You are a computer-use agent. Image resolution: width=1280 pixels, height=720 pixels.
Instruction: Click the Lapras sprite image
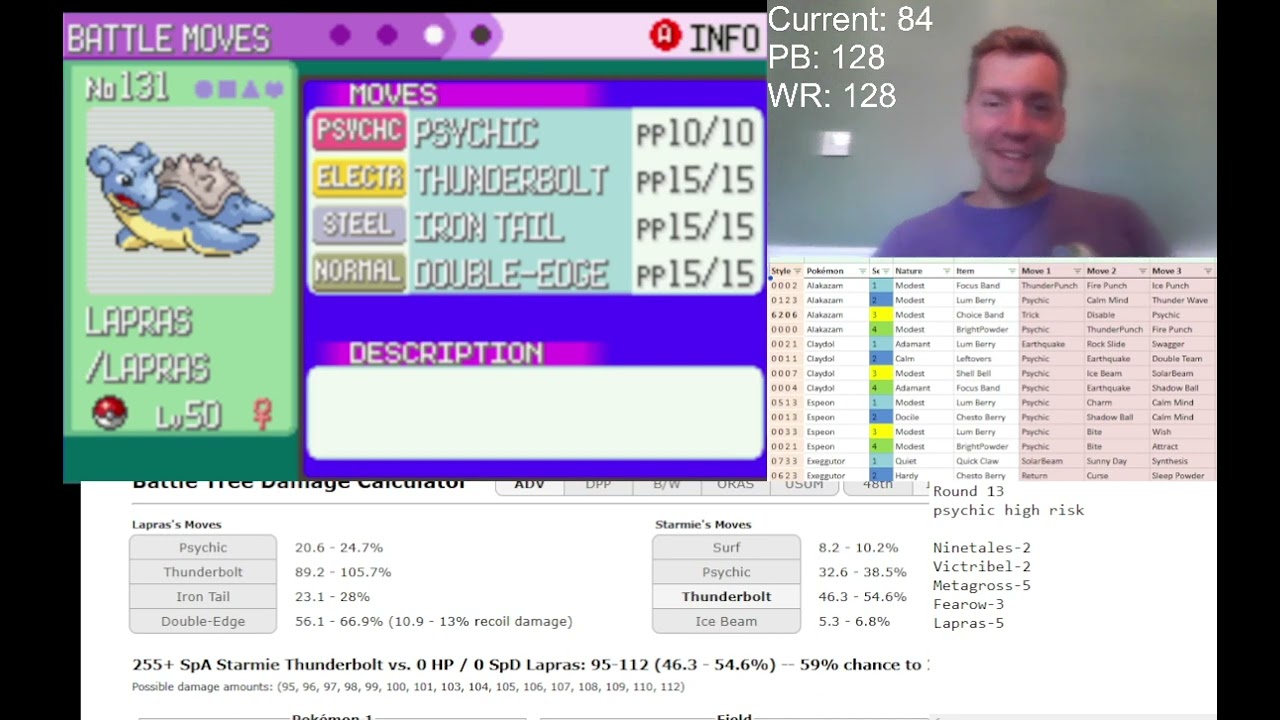(180, 200)
